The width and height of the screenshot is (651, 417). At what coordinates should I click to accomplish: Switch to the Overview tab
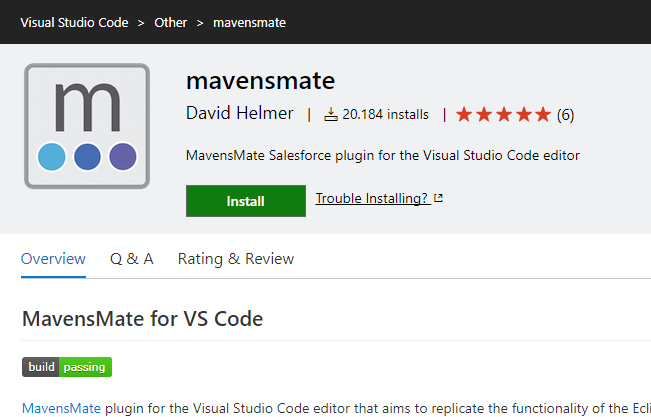(x=53, y=259)
